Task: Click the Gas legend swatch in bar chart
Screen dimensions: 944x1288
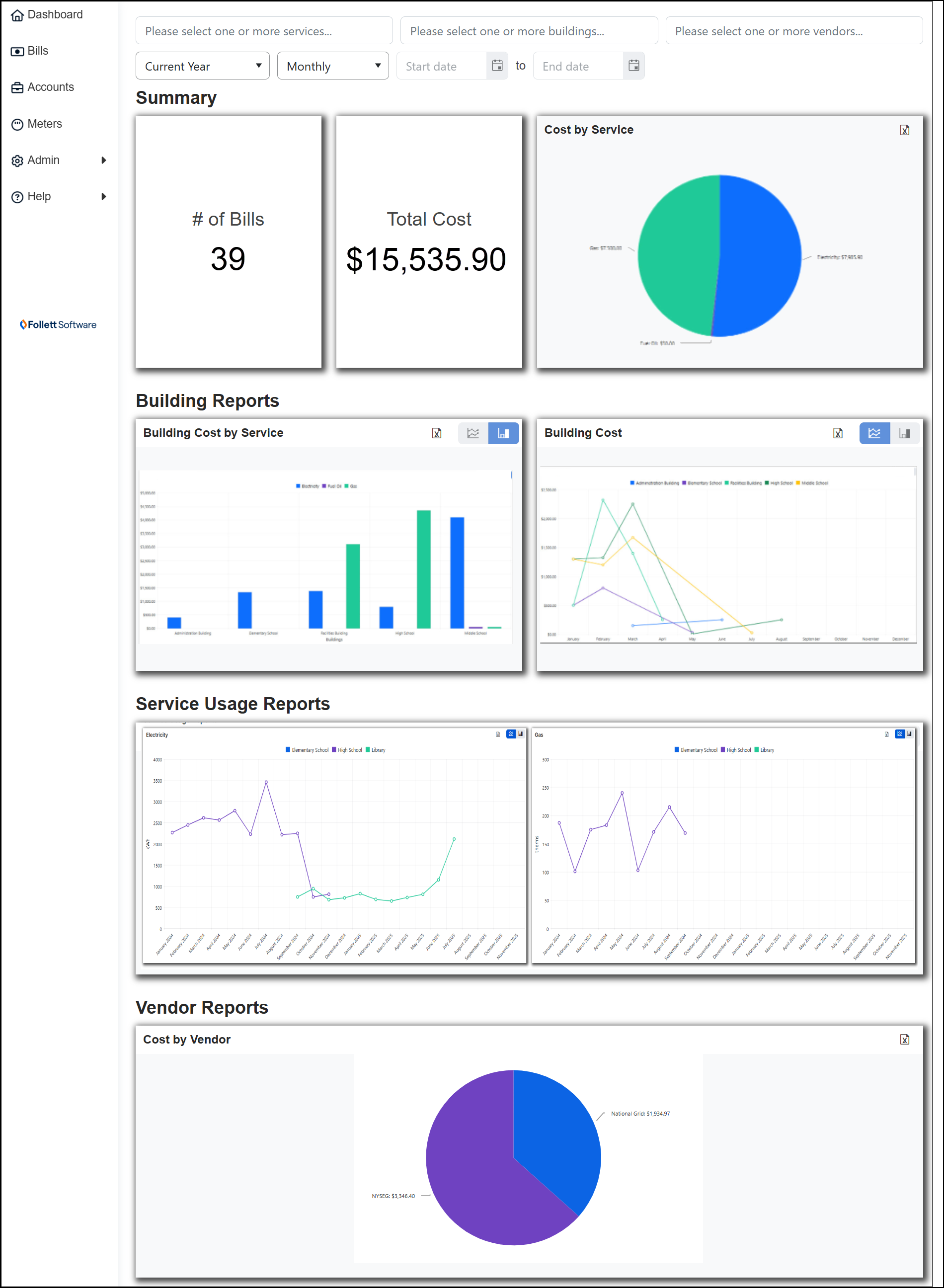Action: click(x=346, y=486)
